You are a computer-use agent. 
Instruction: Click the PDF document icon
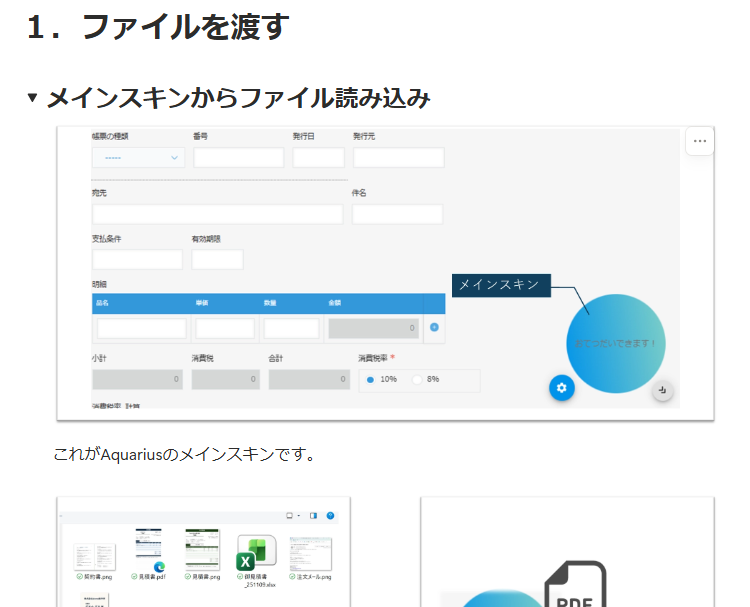click(575, 584)
